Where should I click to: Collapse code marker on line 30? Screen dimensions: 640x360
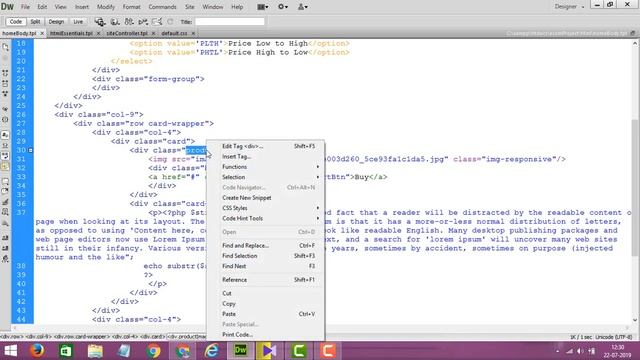pos(30,150)
